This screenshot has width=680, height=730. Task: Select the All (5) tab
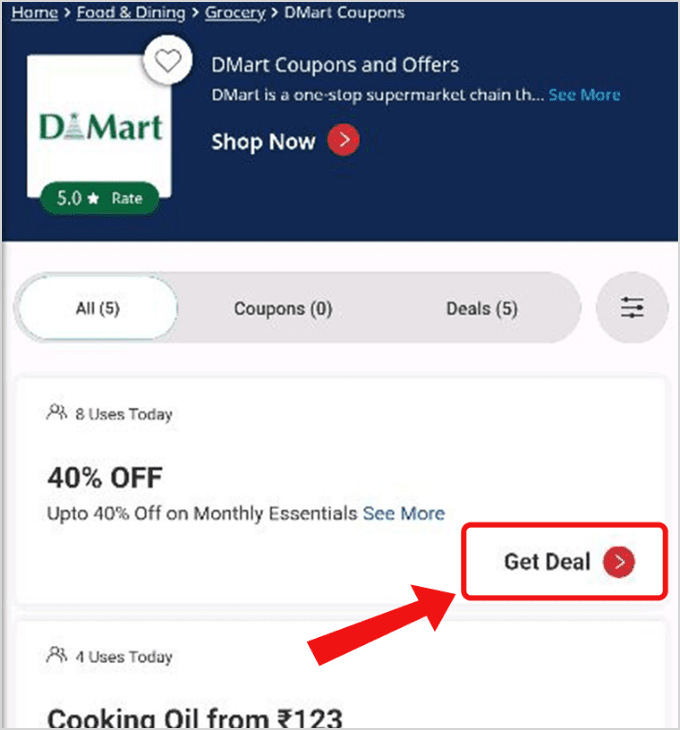(x=98, y=308)
